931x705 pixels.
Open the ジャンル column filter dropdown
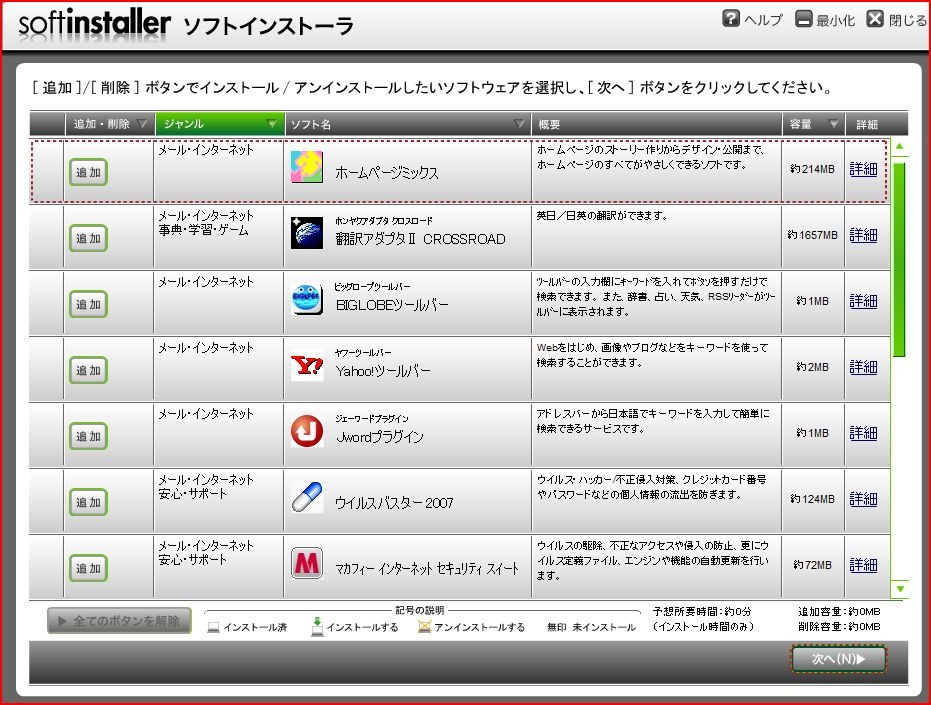pos(272,124)
